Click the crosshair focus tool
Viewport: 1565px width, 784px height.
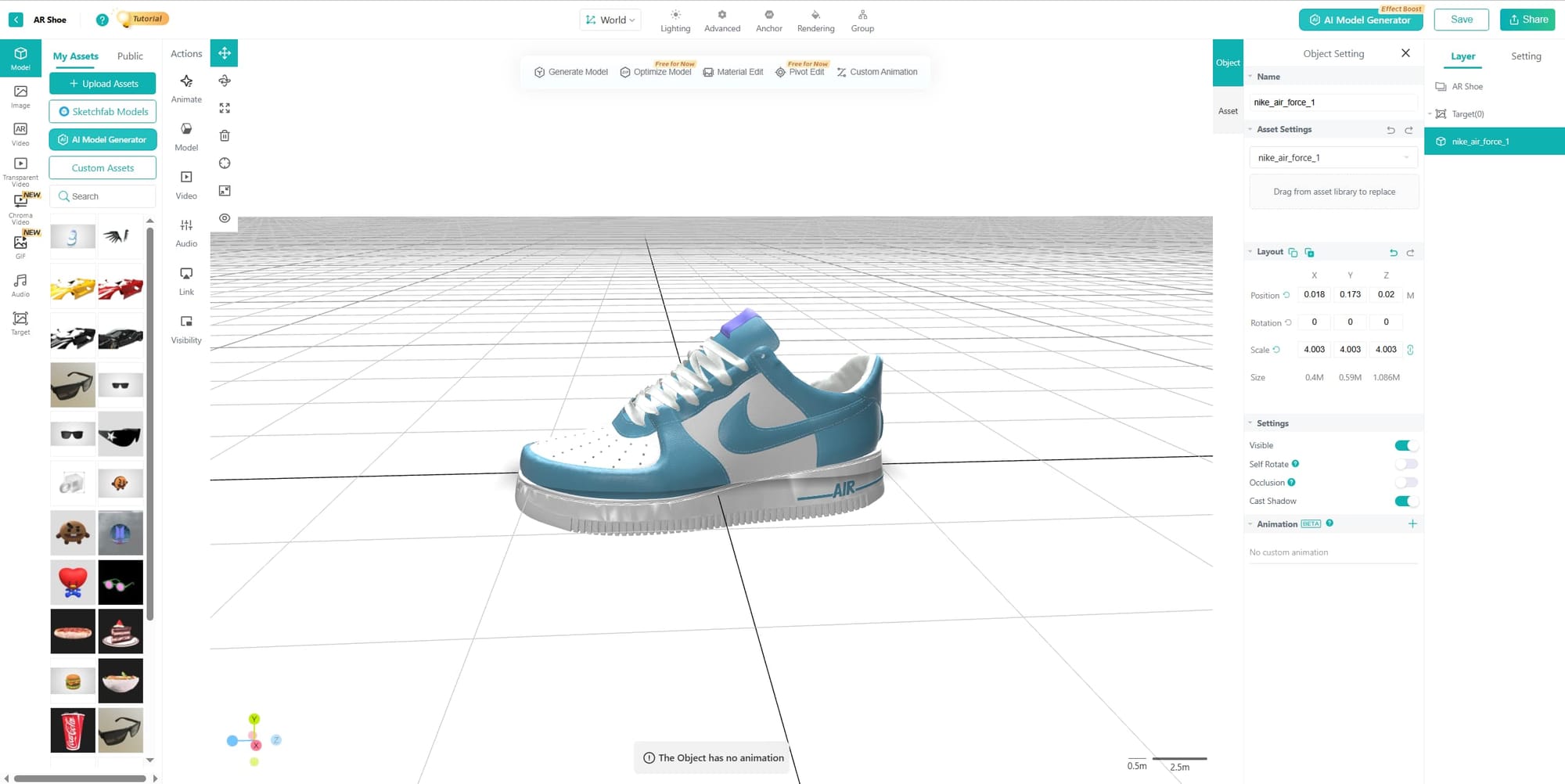(x=225, y=163)
